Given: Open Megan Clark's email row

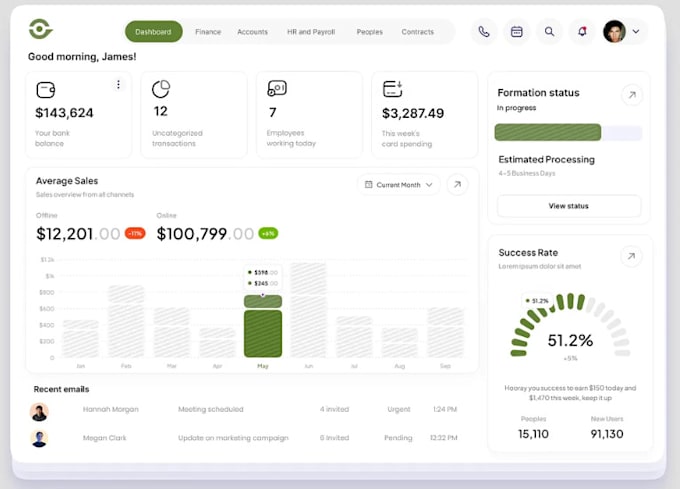Looking at the screenshot, I should 244,438.
